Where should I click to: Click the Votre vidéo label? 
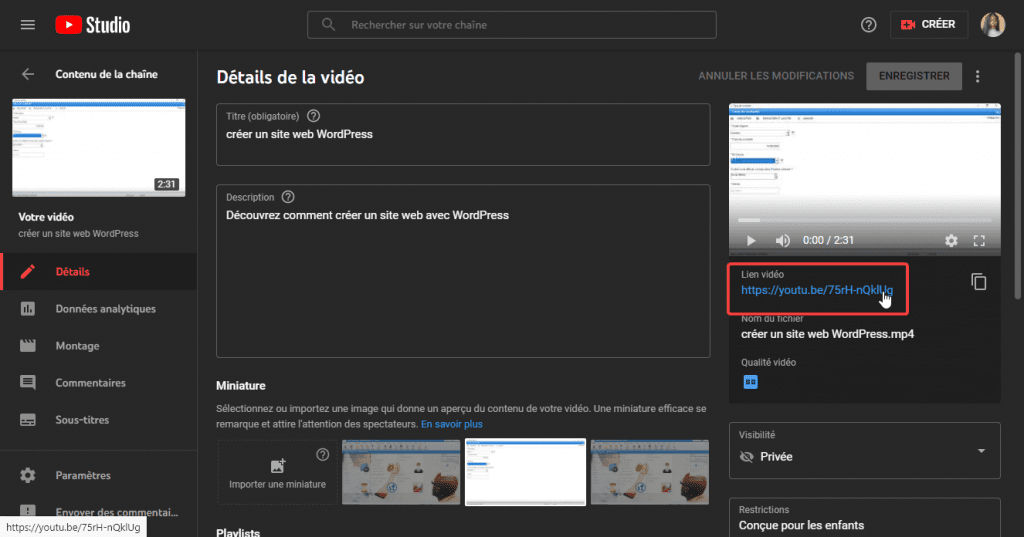click(x=46, y=217)
